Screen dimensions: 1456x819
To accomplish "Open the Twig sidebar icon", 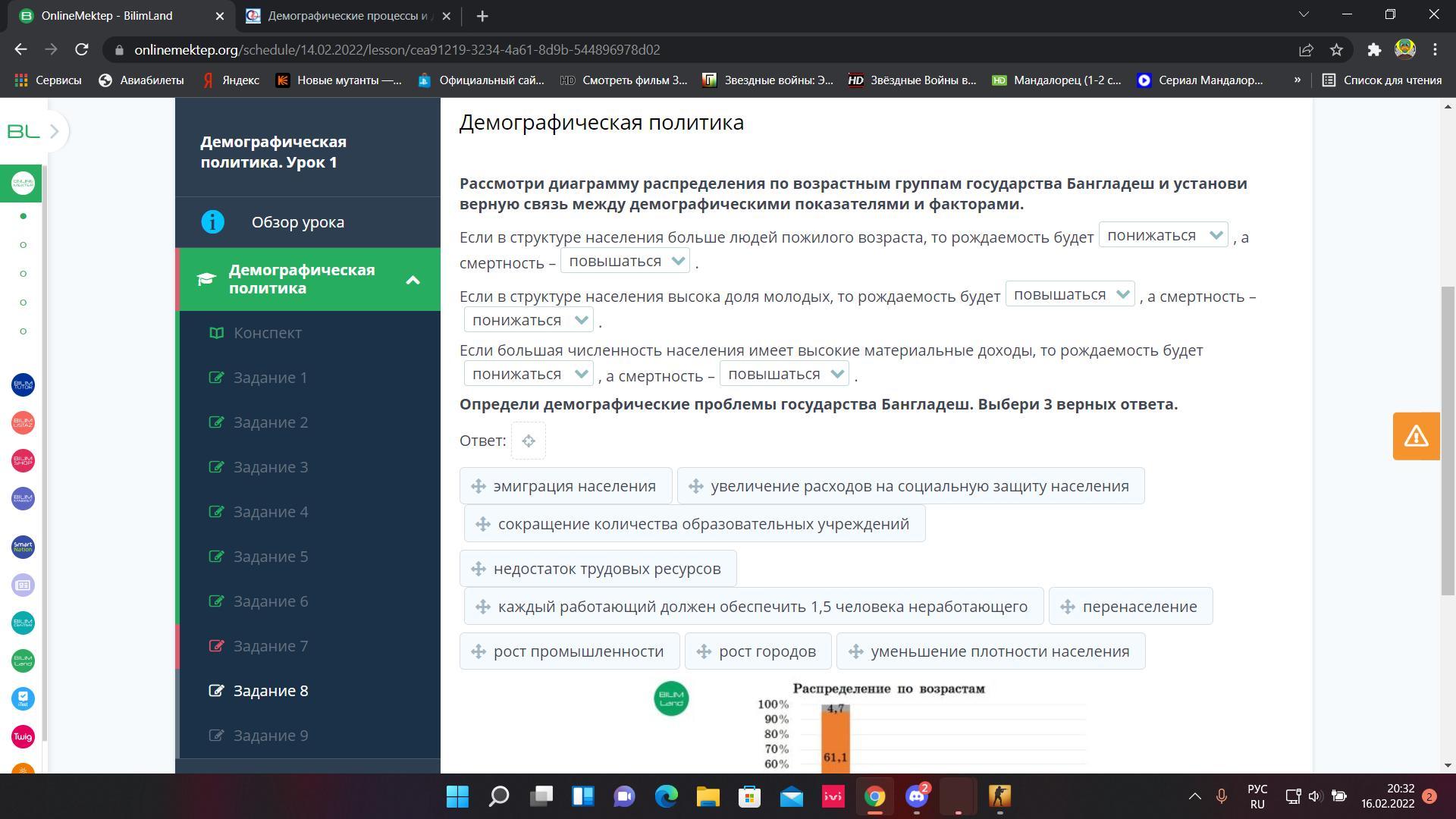I will click(23, 736).
